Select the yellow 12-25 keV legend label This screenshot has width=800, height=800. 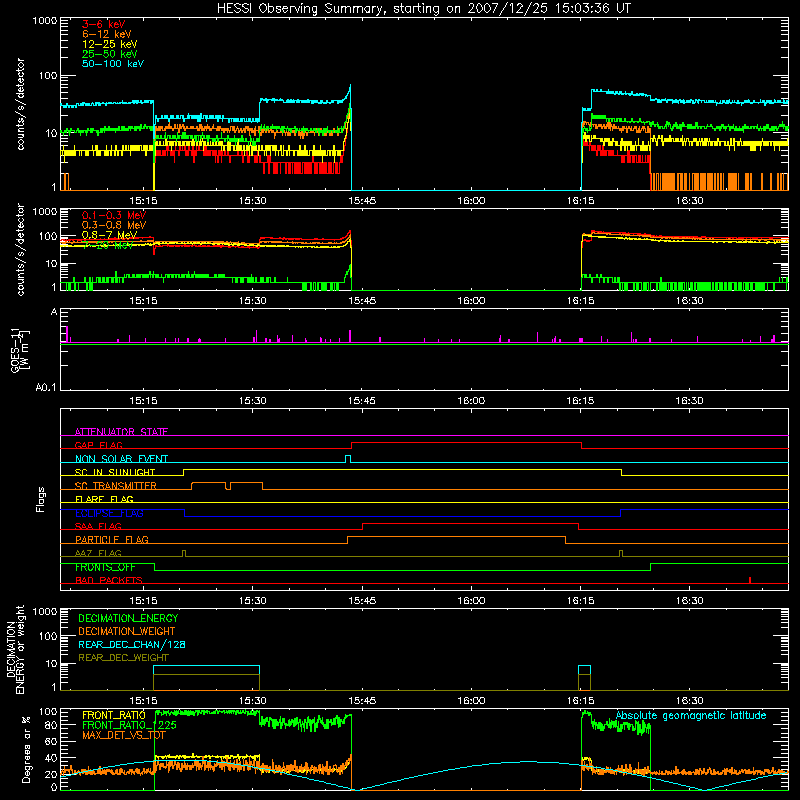[x=110, y=44]
